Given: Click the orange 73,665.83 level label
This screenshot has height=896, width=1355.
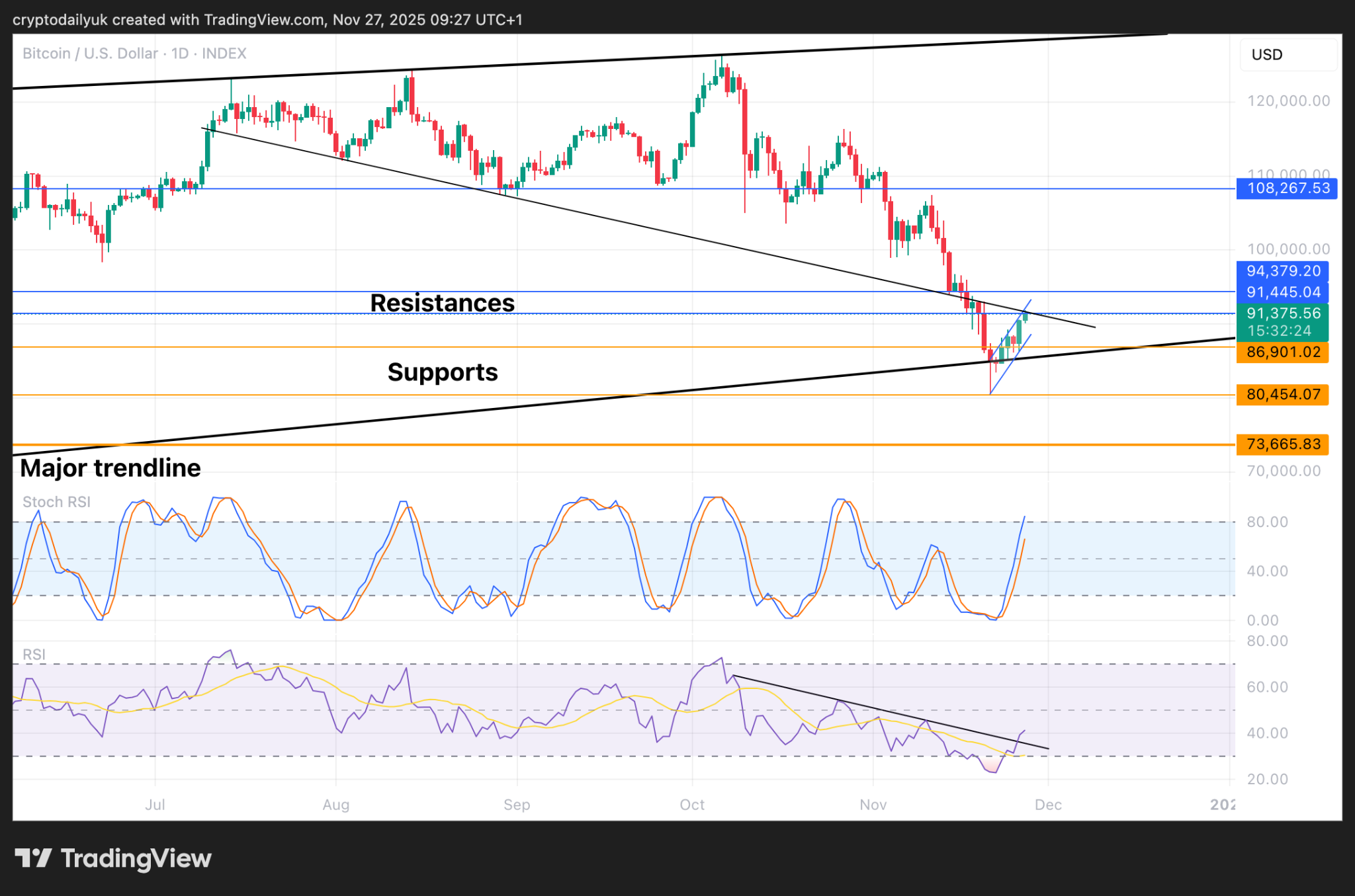Looking at the screenshot, I should click(x=1283, y=444).
